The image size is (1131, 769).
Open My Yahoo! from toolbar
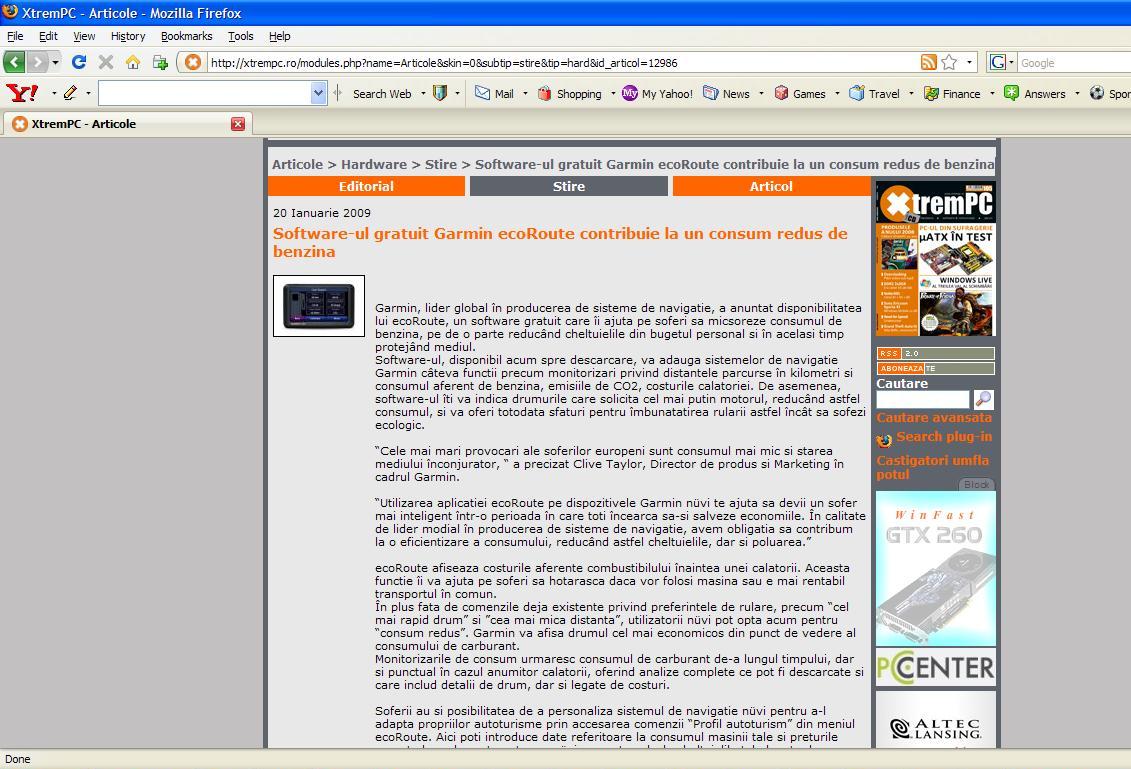click(x=657, y=93)
